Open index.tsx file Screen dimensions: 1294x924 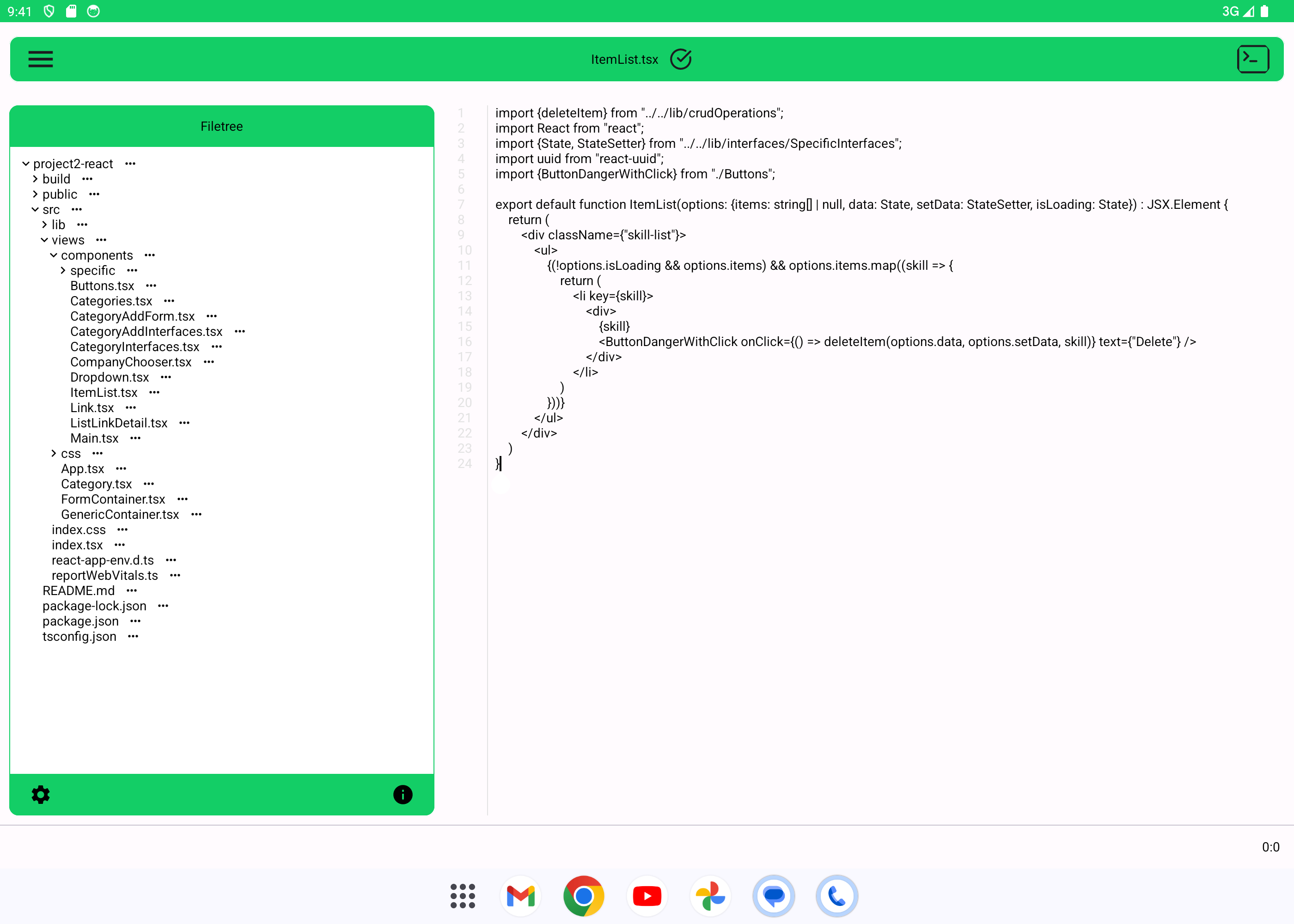tap(77, 545)
